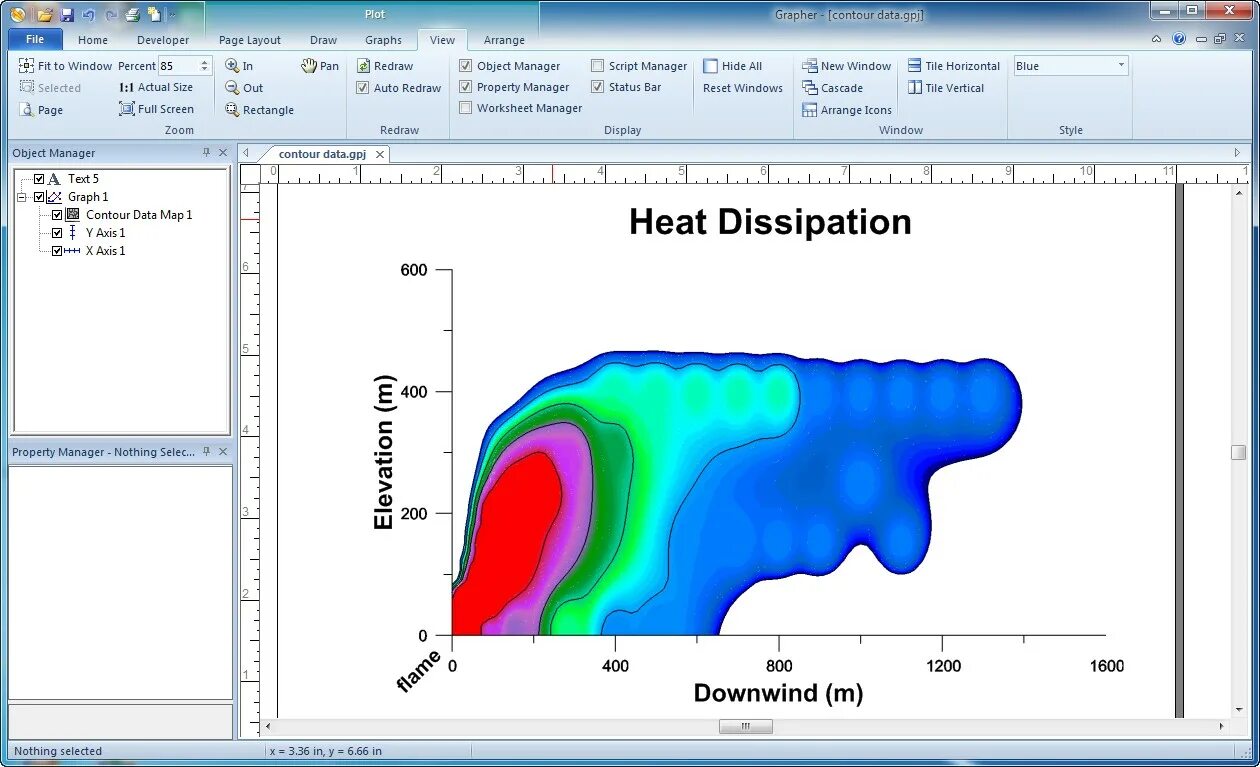
Task: Expand the quick access toolbar customize arrow
Action: 172,15
